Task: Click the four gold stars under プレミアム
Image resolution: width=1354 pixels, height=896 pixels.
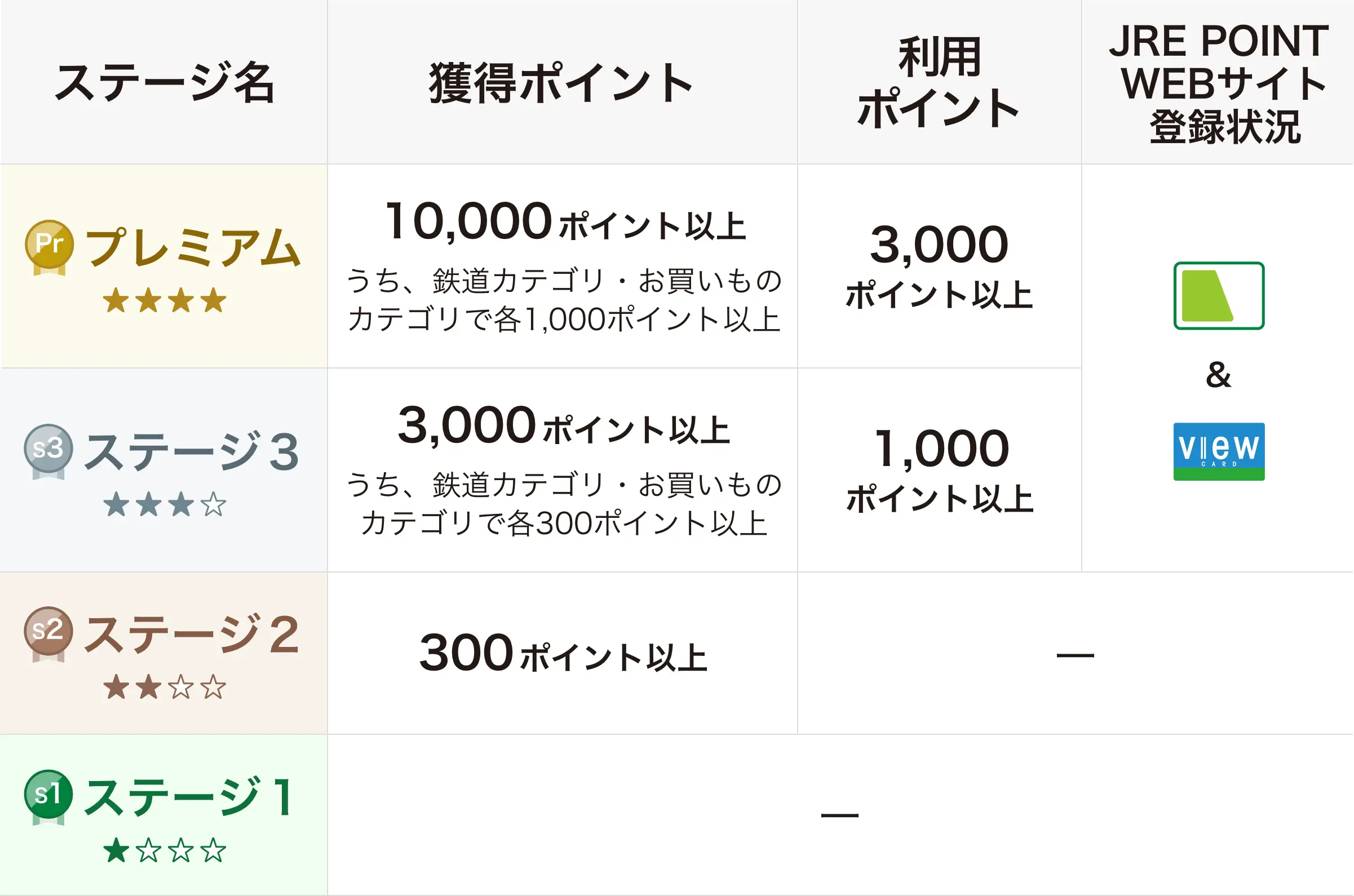Action: [x=165, y=300]
